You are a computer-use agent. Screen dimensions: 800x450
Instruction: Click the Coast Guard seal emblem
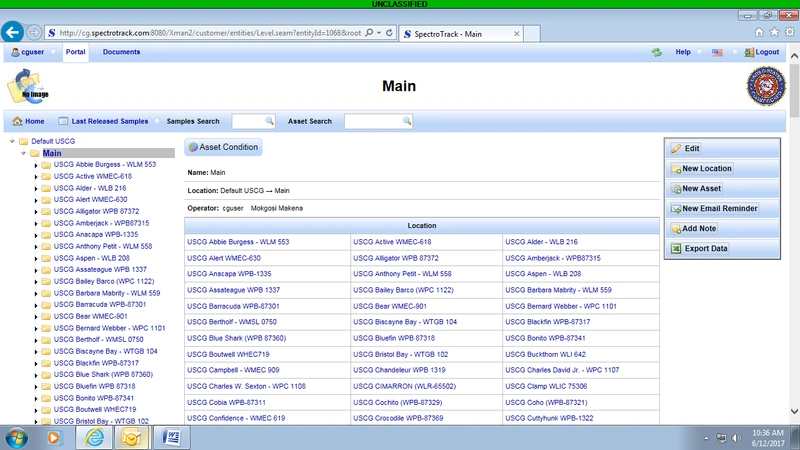click(x=766, y=86)
